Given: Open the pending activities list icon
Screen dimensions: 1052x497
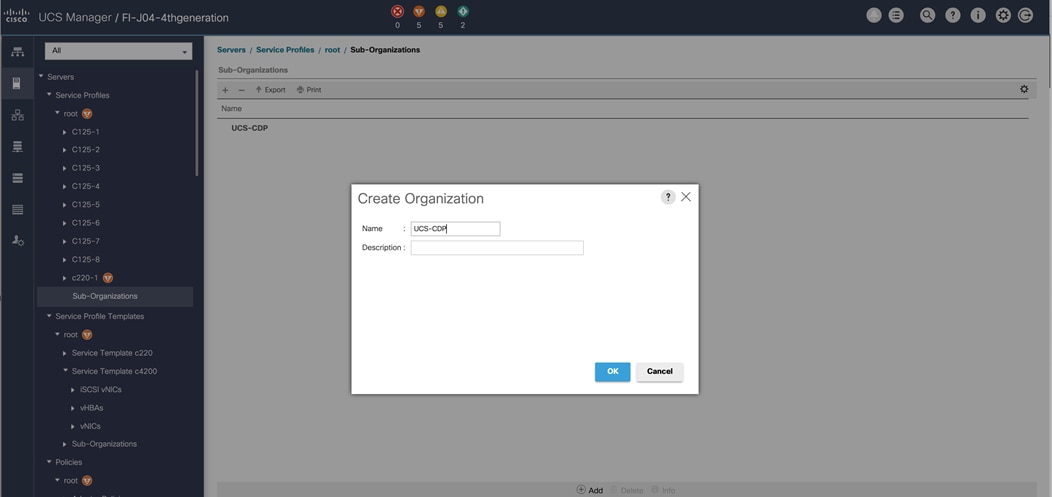Looking at the screenshot, I should [x=896, y=15].
